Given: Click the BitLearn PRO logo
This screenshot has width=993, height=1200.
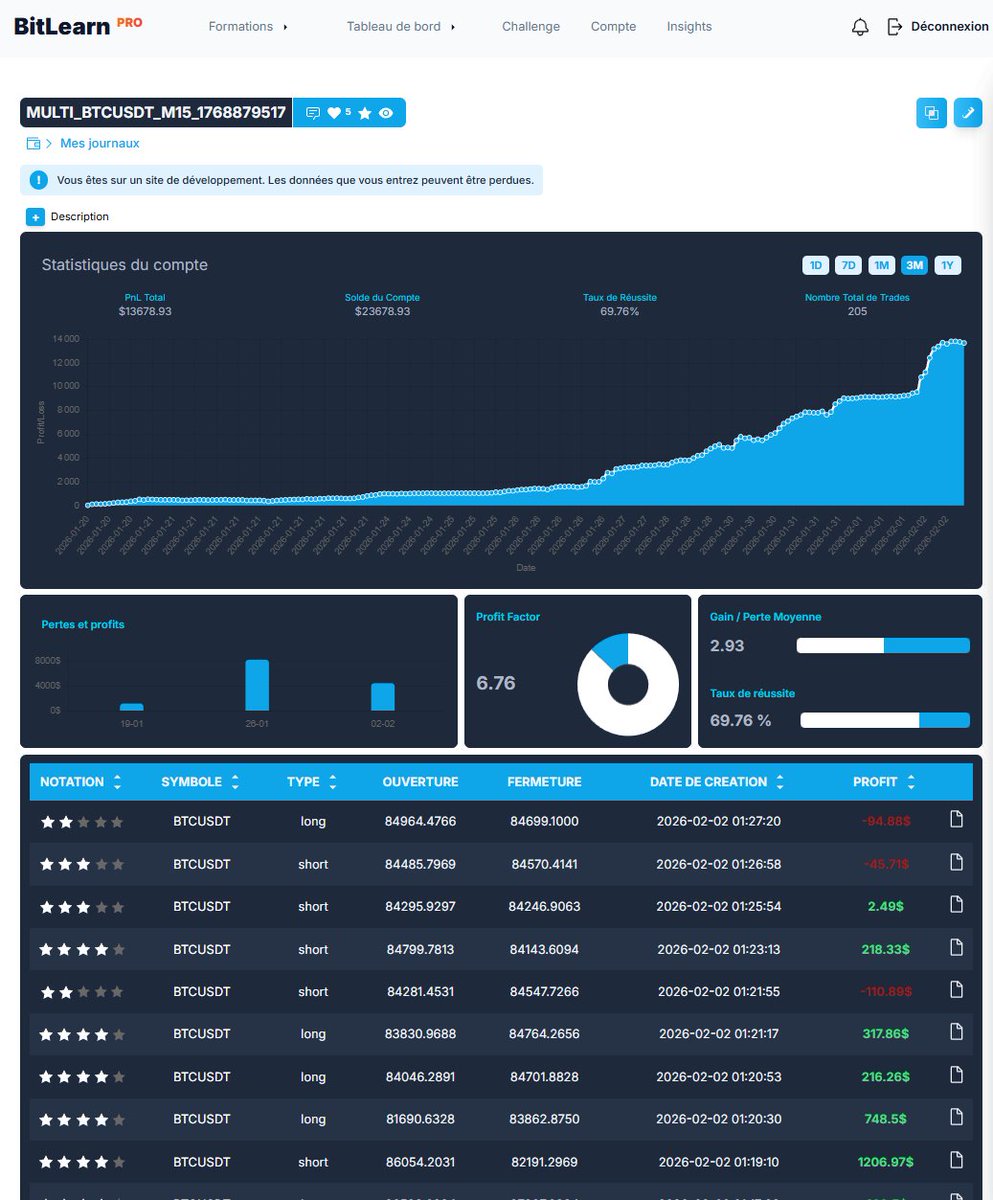Looking at the screenshot, I should tap(78, 26).
